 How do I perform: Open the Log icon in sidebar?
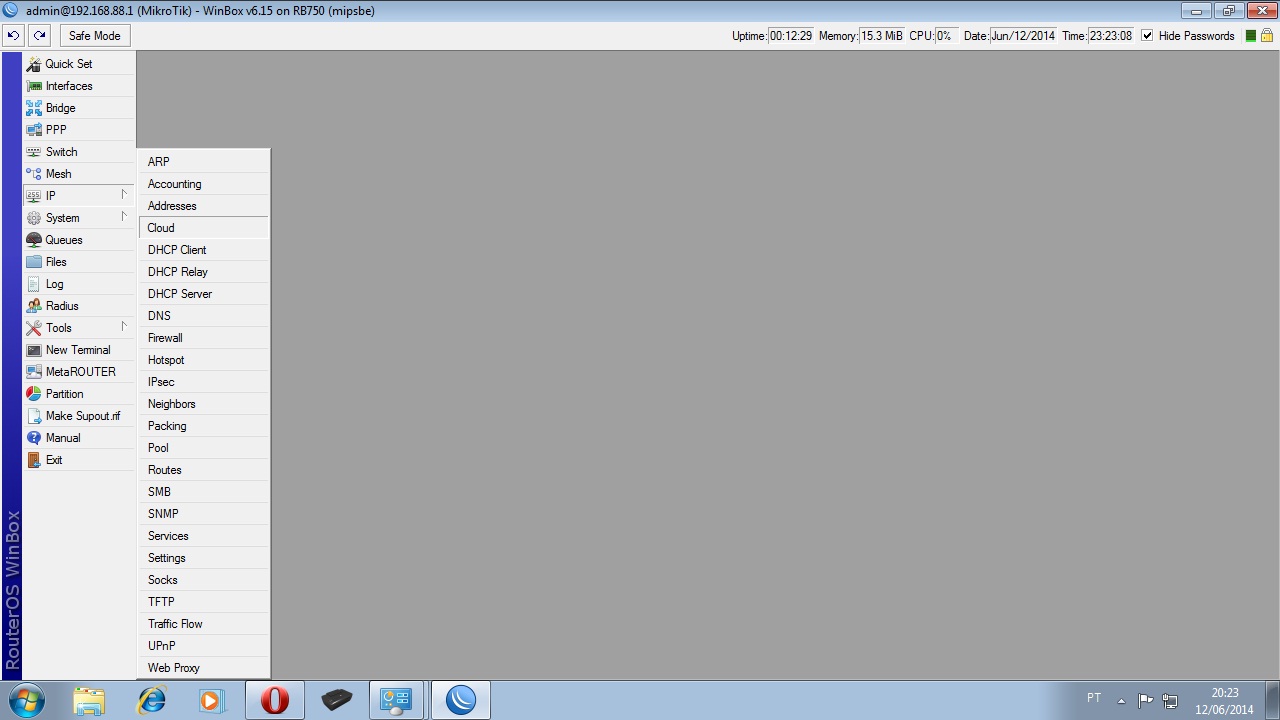pos(34,284)
